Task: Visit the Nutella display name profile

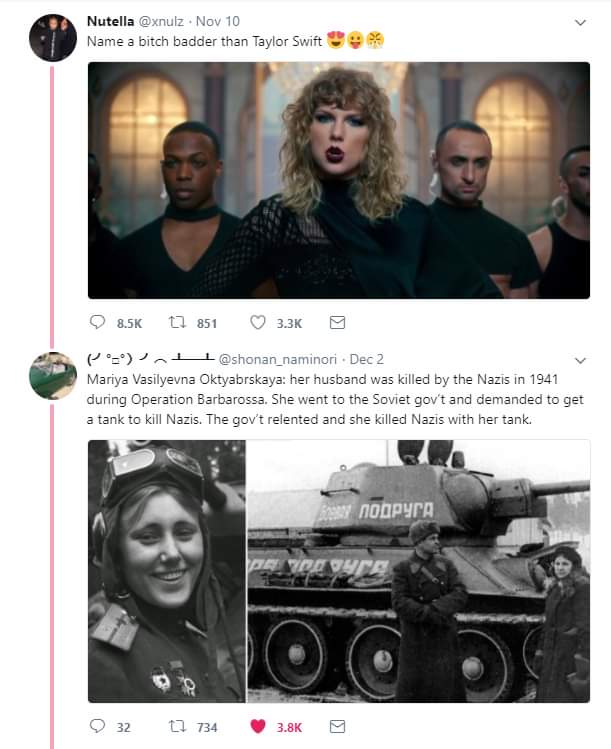Action: [x=110, y=21]
